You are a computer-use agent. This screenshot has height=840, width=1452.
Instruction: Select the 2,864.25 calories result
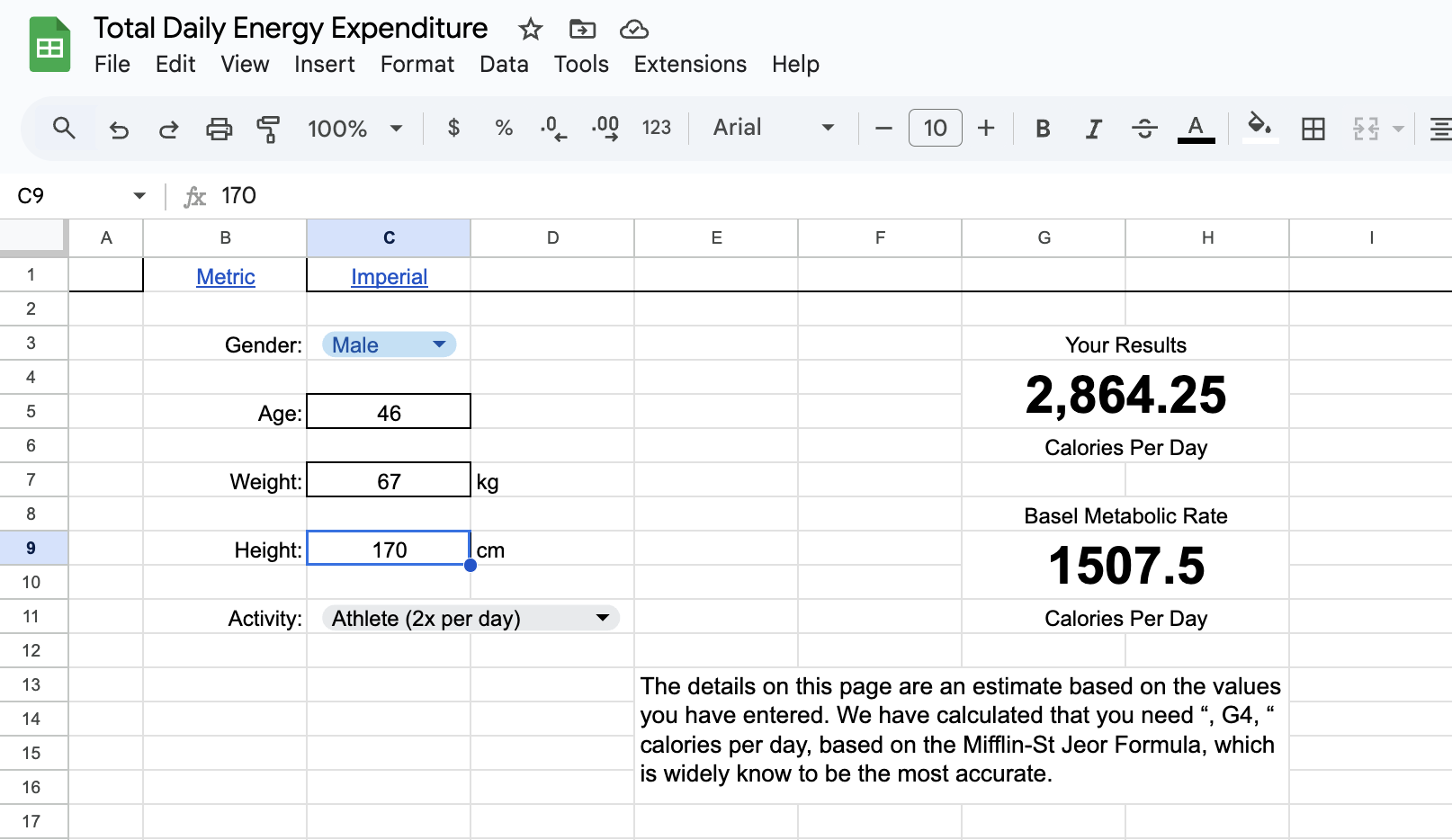pos(1125,395)
